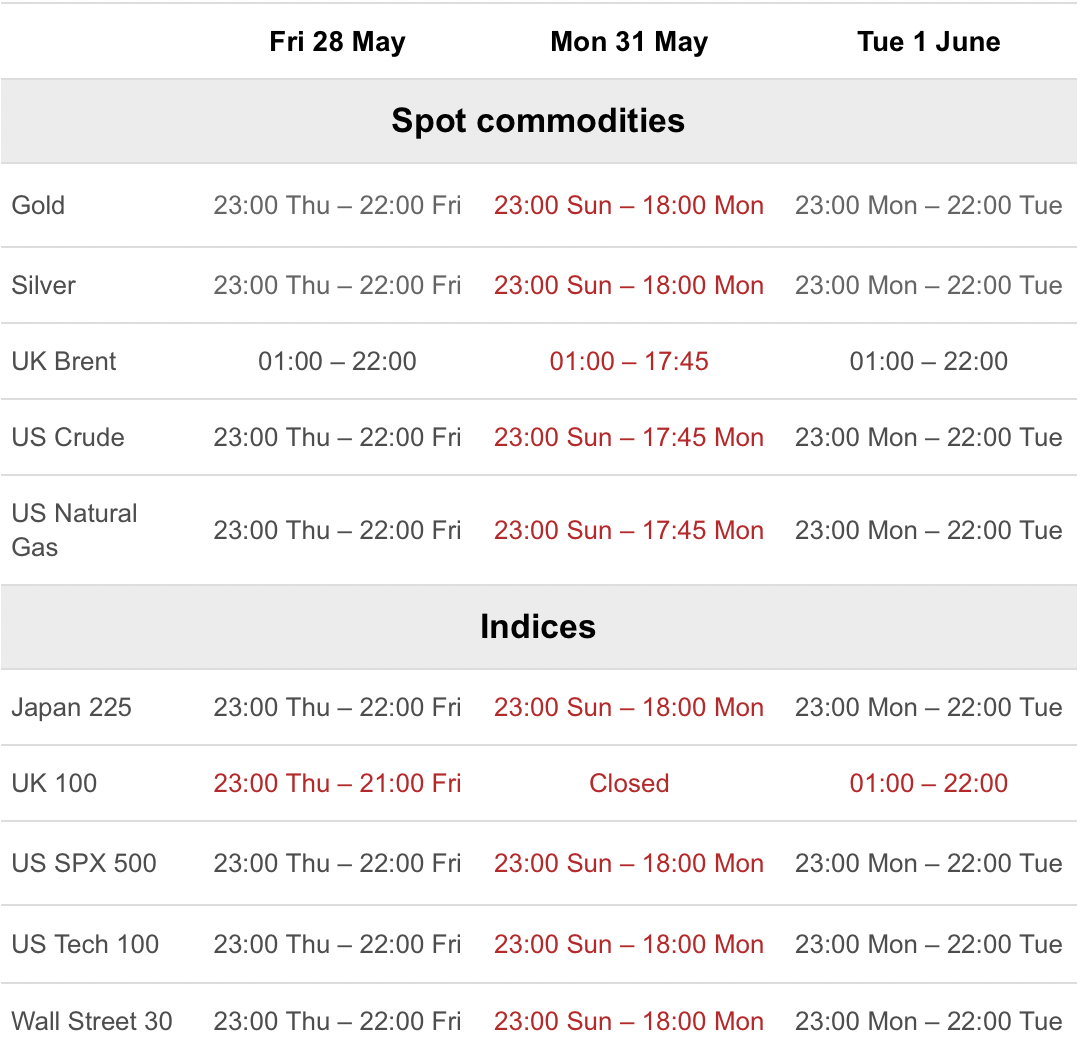Click UK 100's 23:00 Thu – 21:00 Fri cell

click(337, 783)
